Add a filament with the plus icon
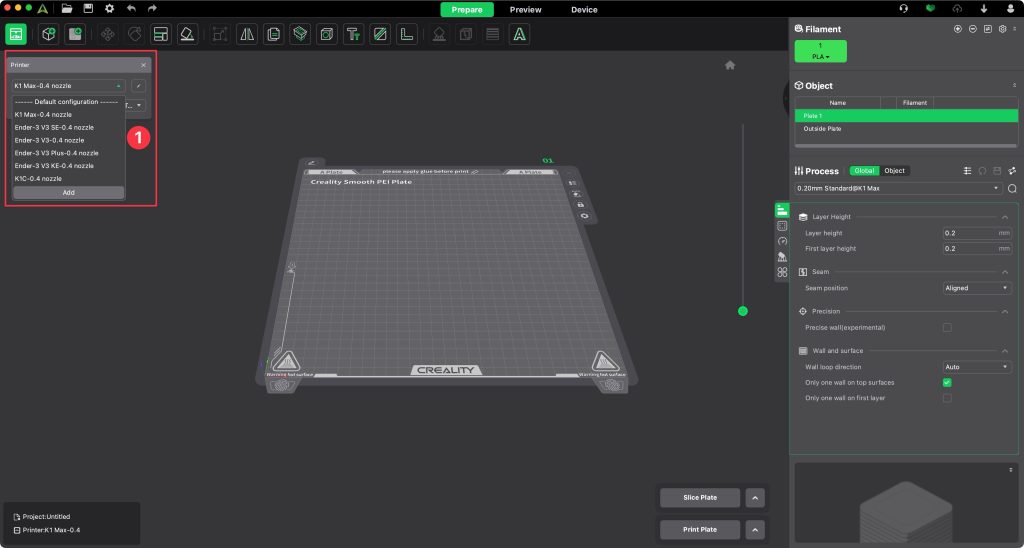The width and height of the screenshot is (1024, 548). 958,29
